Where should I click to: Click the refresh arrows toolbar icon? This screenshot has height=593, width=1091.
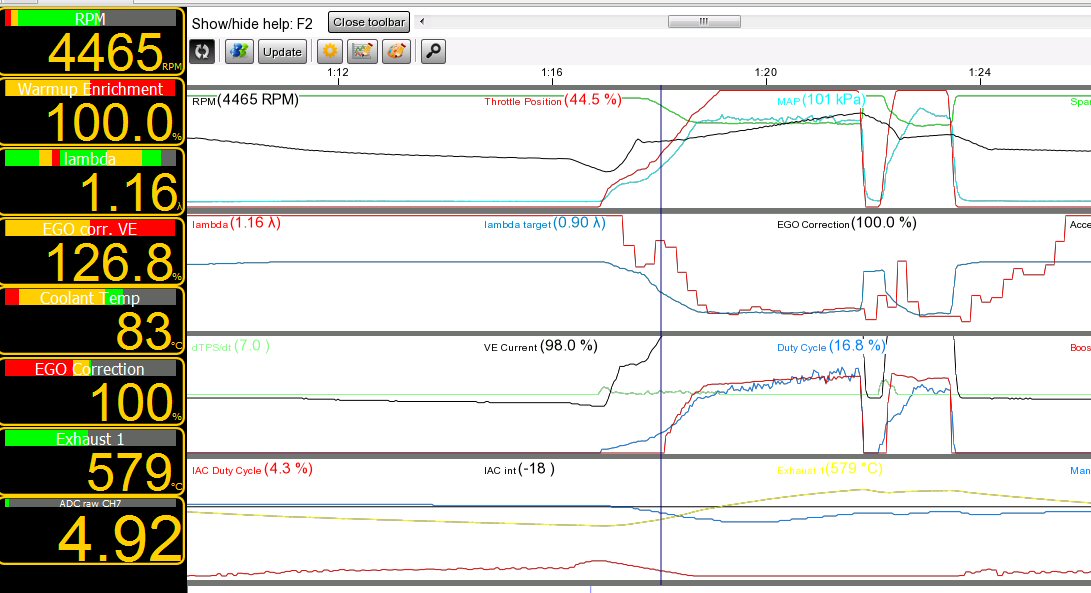(202, 52)
